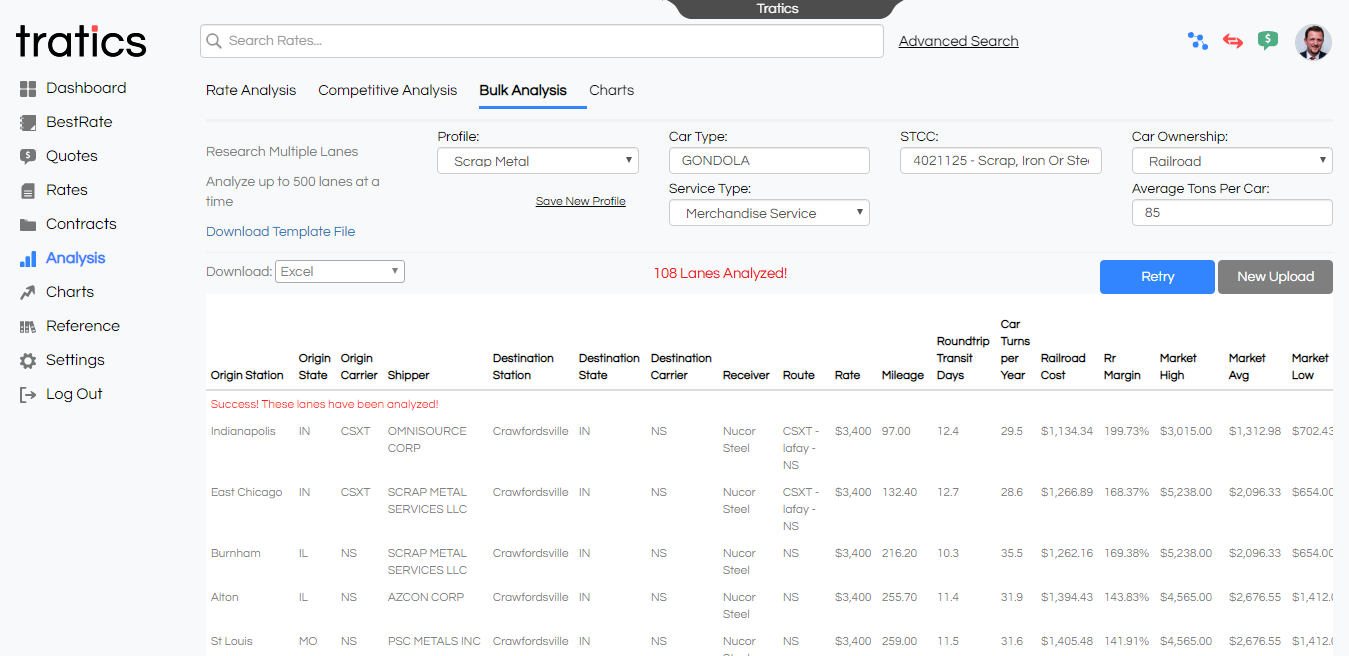Image resolution: width=1349 pixels, height=656 pixels.
Task: Open Settings via the gear icon
Action: 28,361
